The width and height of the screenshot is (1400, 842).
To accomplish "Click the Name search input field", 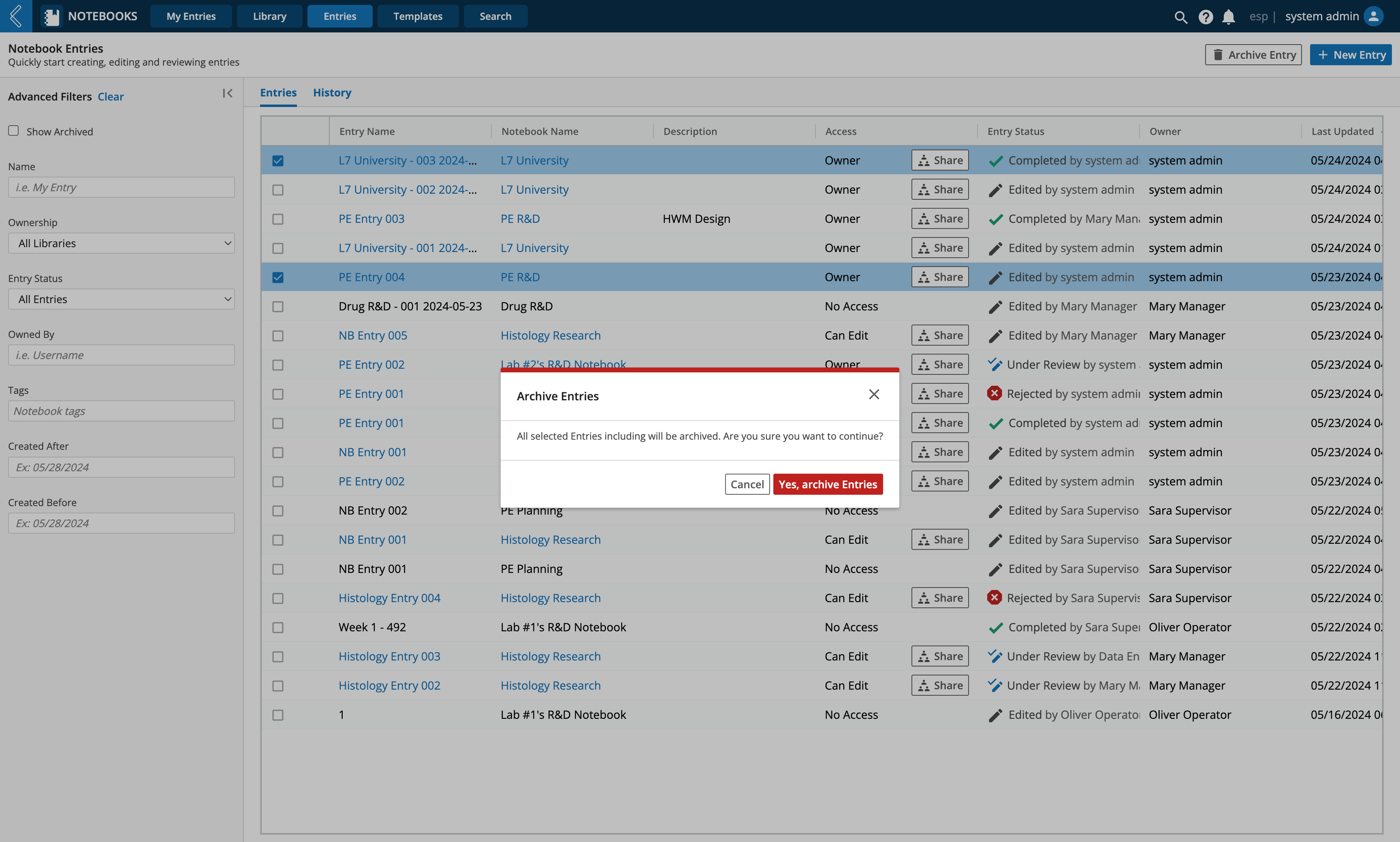I will click(120, 187).
